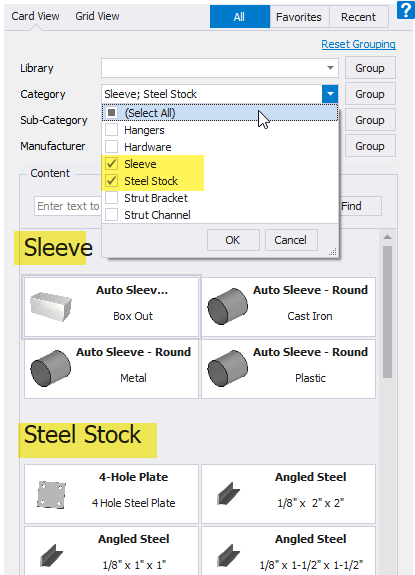Screen dimensions: 415x575
Task: Select the Auto Sleeve Box Out thumbnail
Action: click(51, 307)
